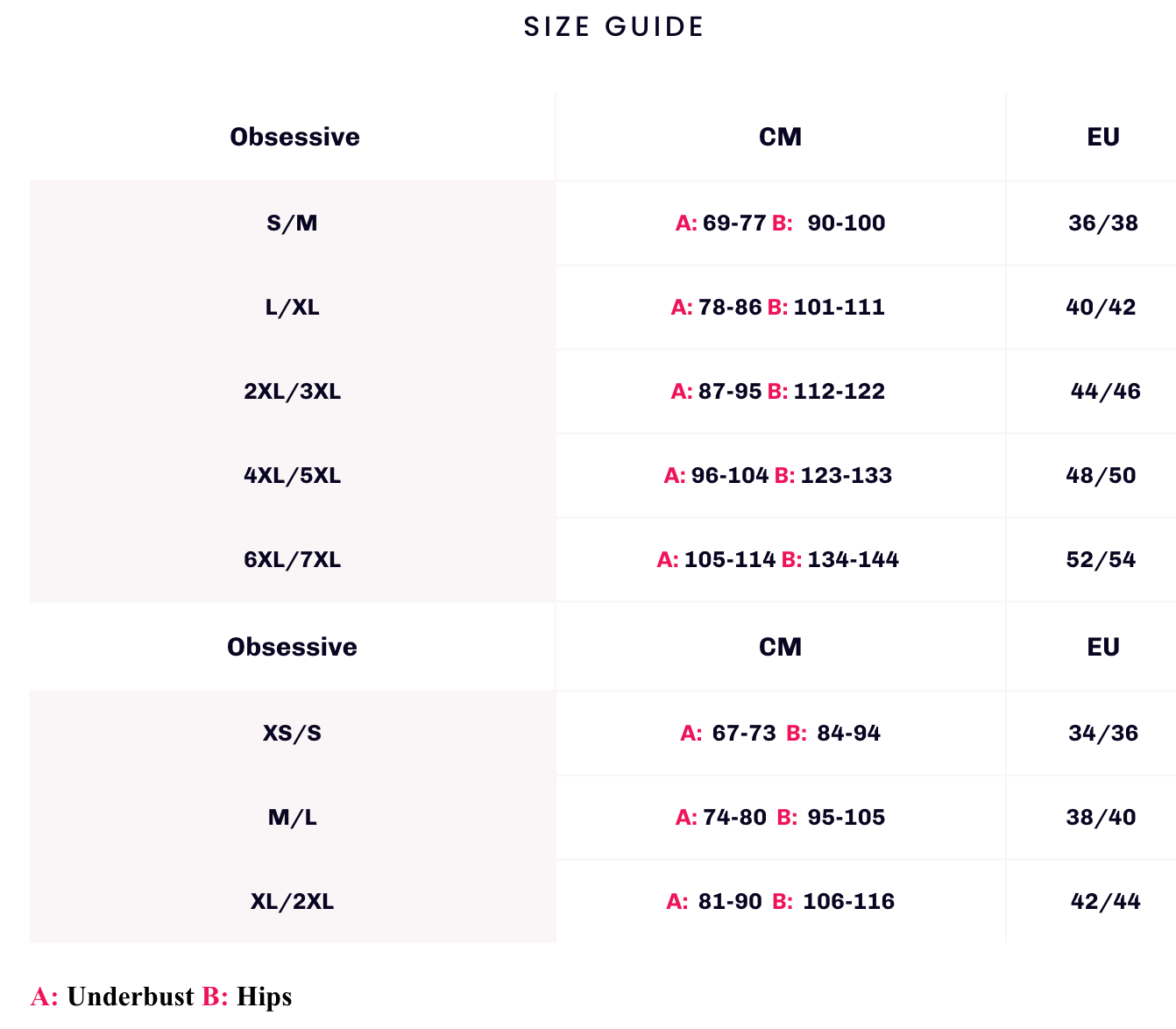This screenshot has height=1029, width=1176.
Task: Select the 48/50 EU size
Action: click(x=1101, y=476)
